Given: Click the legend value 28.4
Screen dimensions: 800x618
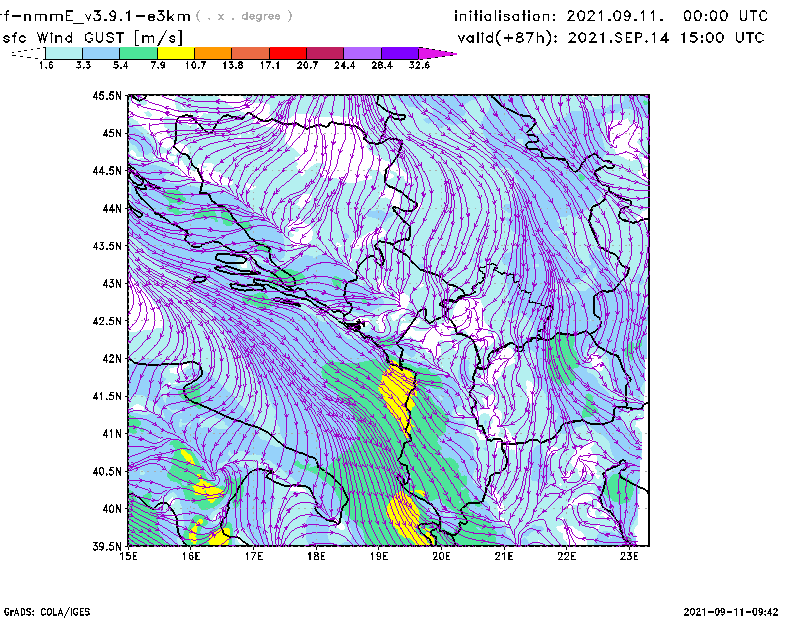Looking at the screenshot, I should (x=382, y=65).
